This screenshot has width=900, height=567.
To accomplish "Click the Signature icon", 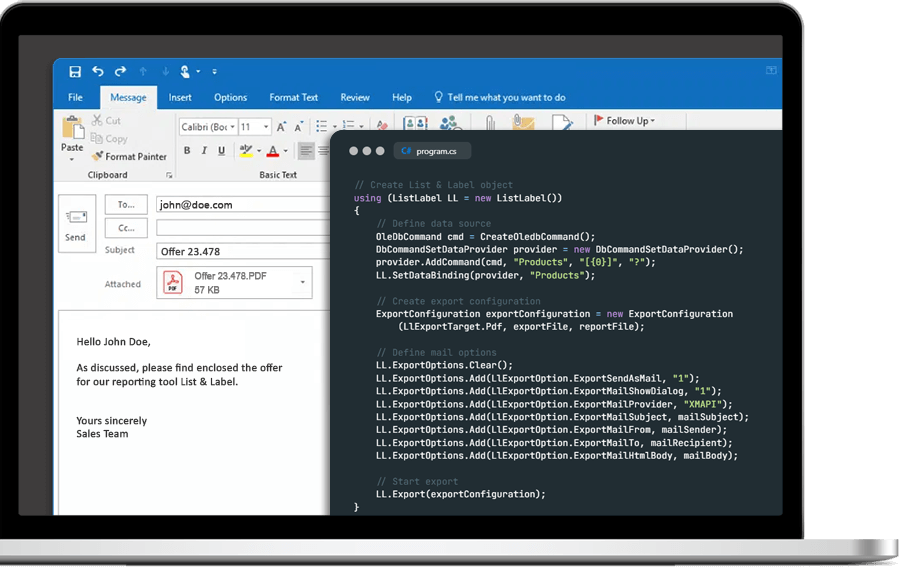I will [x=561, y=123].
